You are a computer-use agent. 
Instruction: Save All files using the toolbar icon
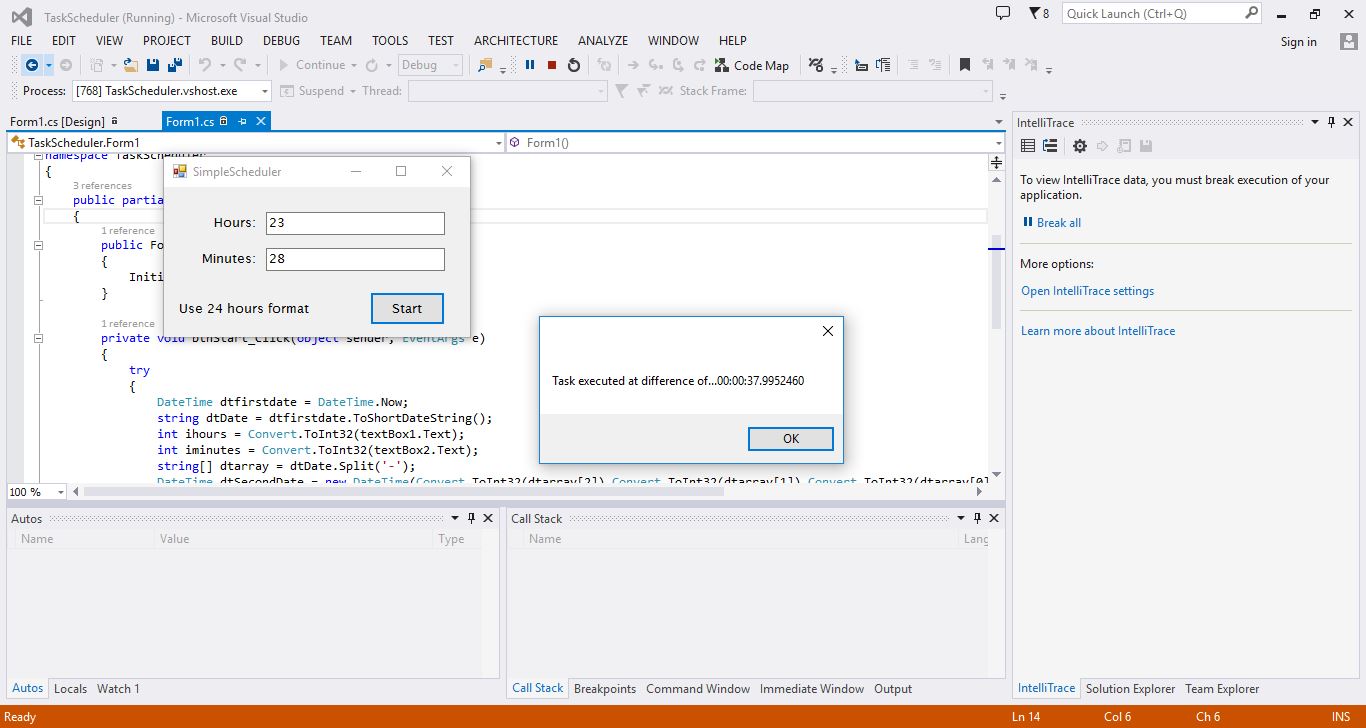pyautogui.click(x=176, y=64)
